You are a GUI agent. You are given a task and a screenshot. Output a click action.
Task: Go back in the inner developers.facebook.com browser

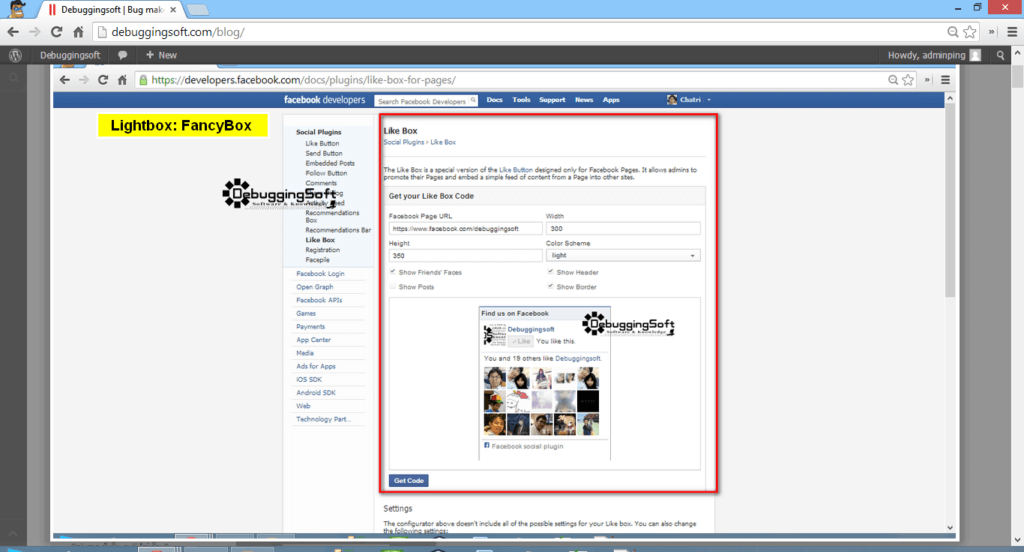pos(64,80)
